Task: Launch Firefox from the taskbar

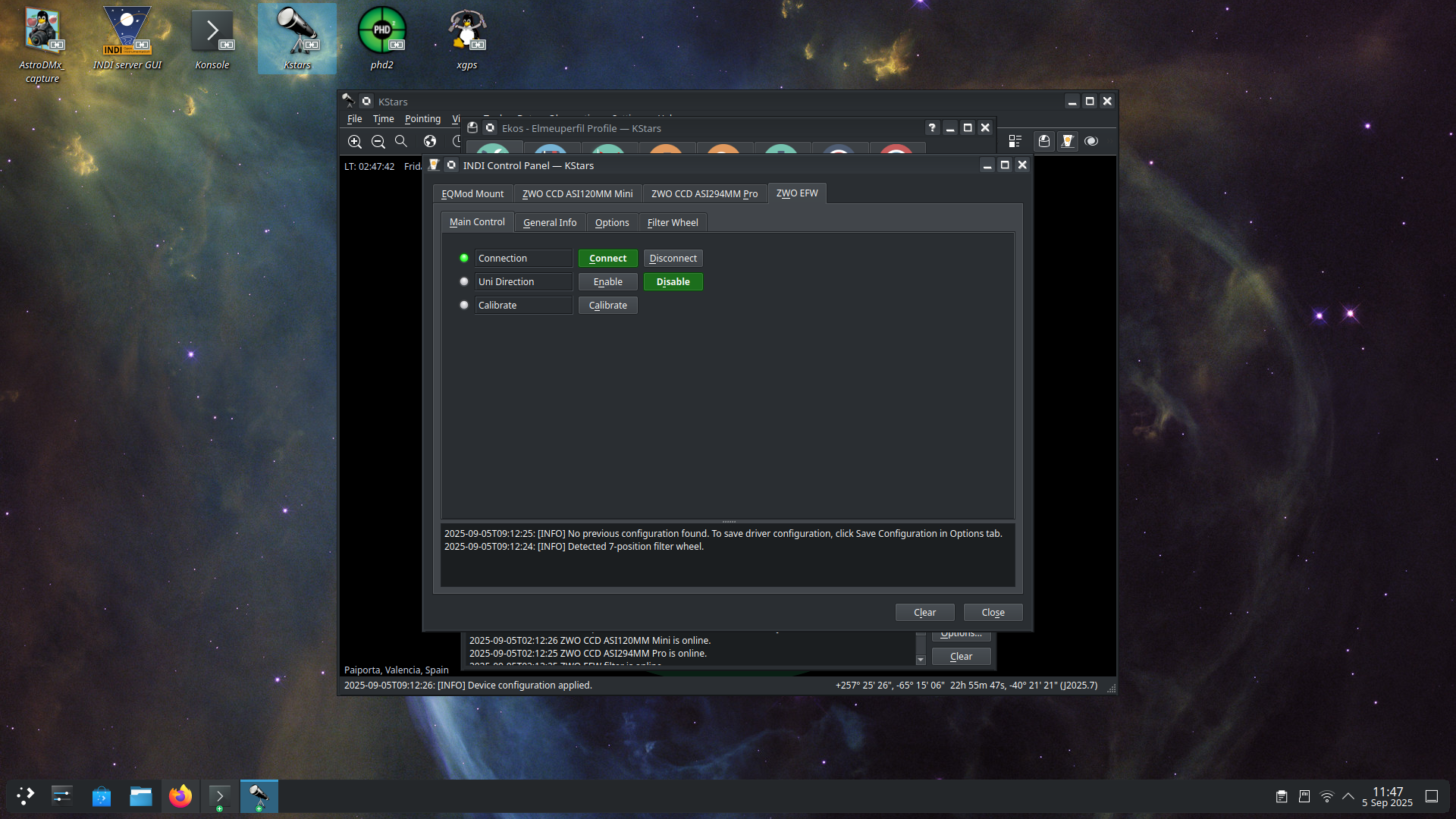Action: point(180,796)
